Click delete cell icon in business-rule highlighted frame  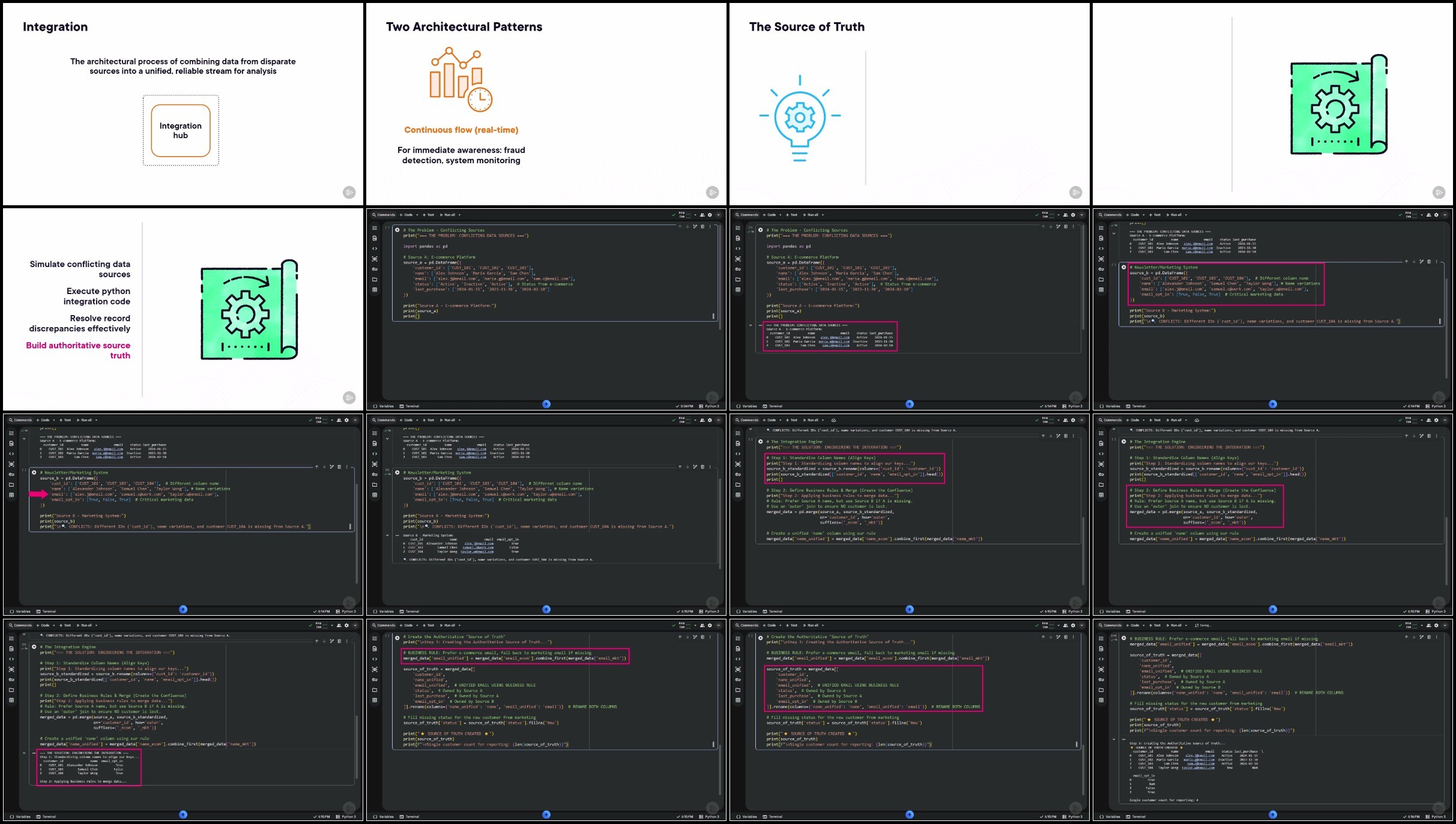702,637
